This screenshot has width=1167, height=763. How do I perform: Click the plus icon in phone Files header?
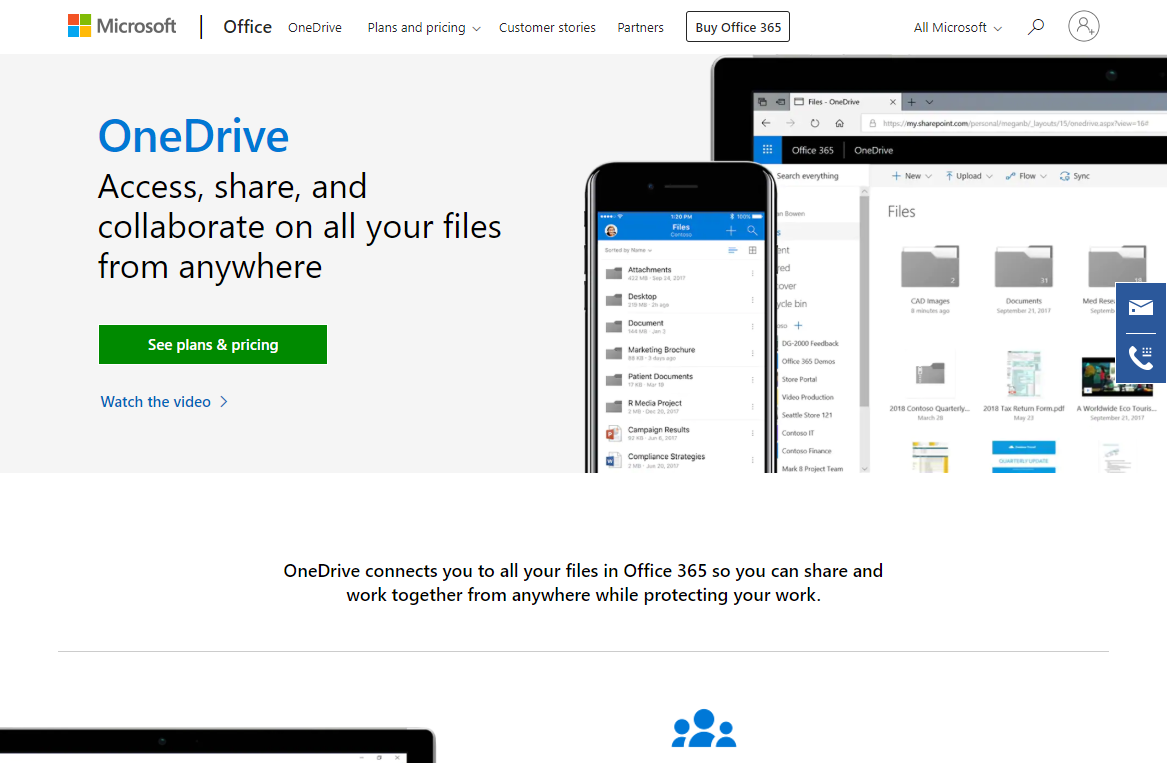pyautogui.click(x=731, y=231)
